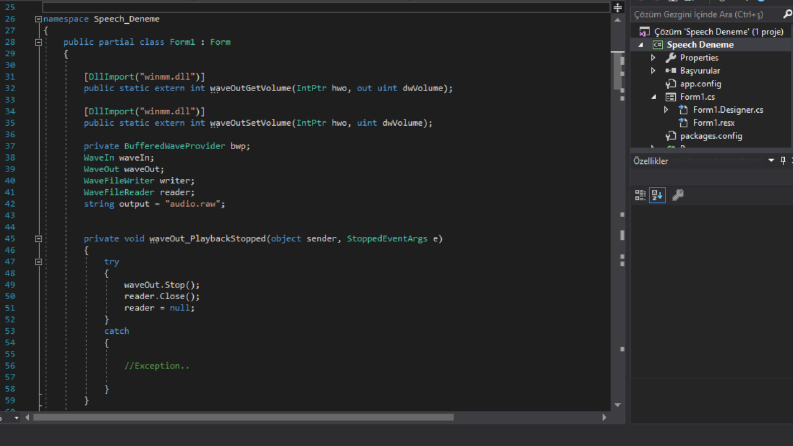The width and height of the screenshot is (793, 446).
Task: Collapse the try block outline
Action: 38,262
